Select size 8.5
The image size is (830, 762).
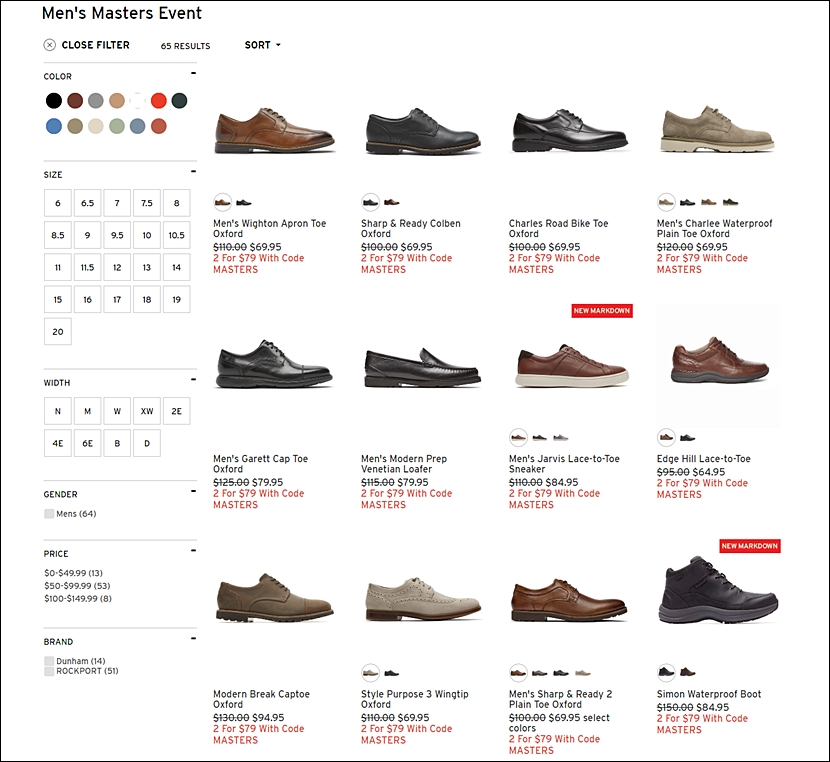click(58, 235)
